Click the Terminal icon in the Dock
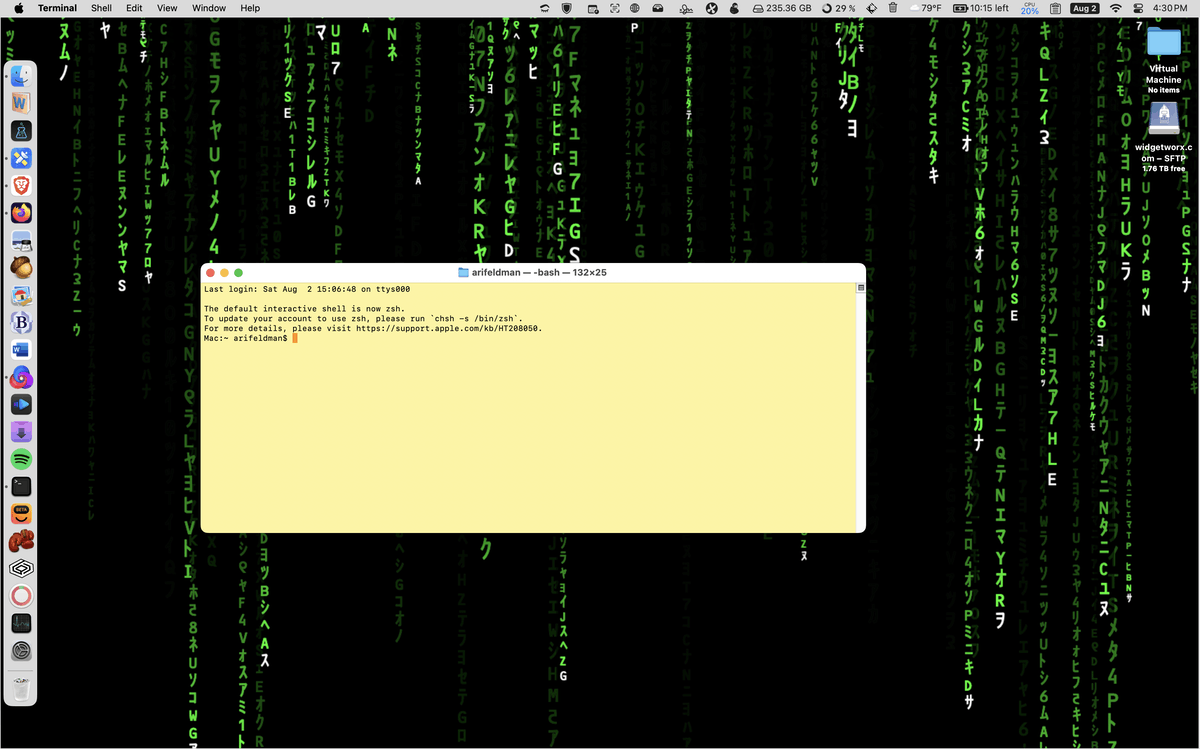The width and height of the screenshot is (1200, 749). click(x=21, y=487)
